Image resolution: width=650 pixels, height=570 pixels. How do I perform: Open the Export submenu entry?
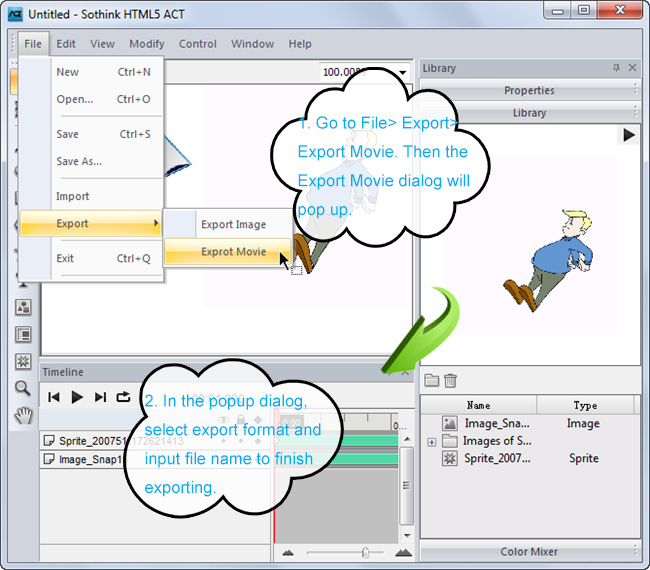[91, 223]
